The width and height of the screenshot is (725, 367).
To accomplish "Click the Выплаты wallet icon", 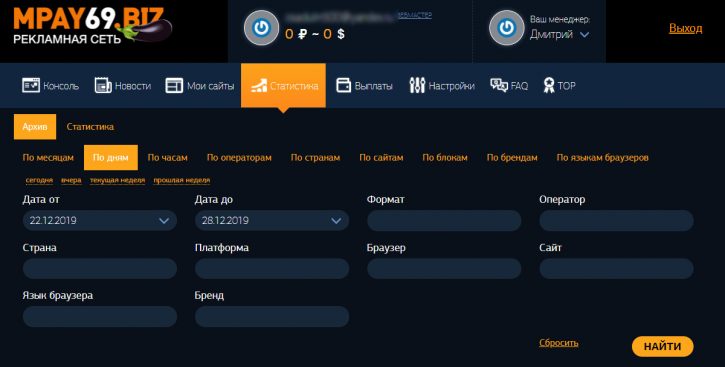I will point(344,86).
